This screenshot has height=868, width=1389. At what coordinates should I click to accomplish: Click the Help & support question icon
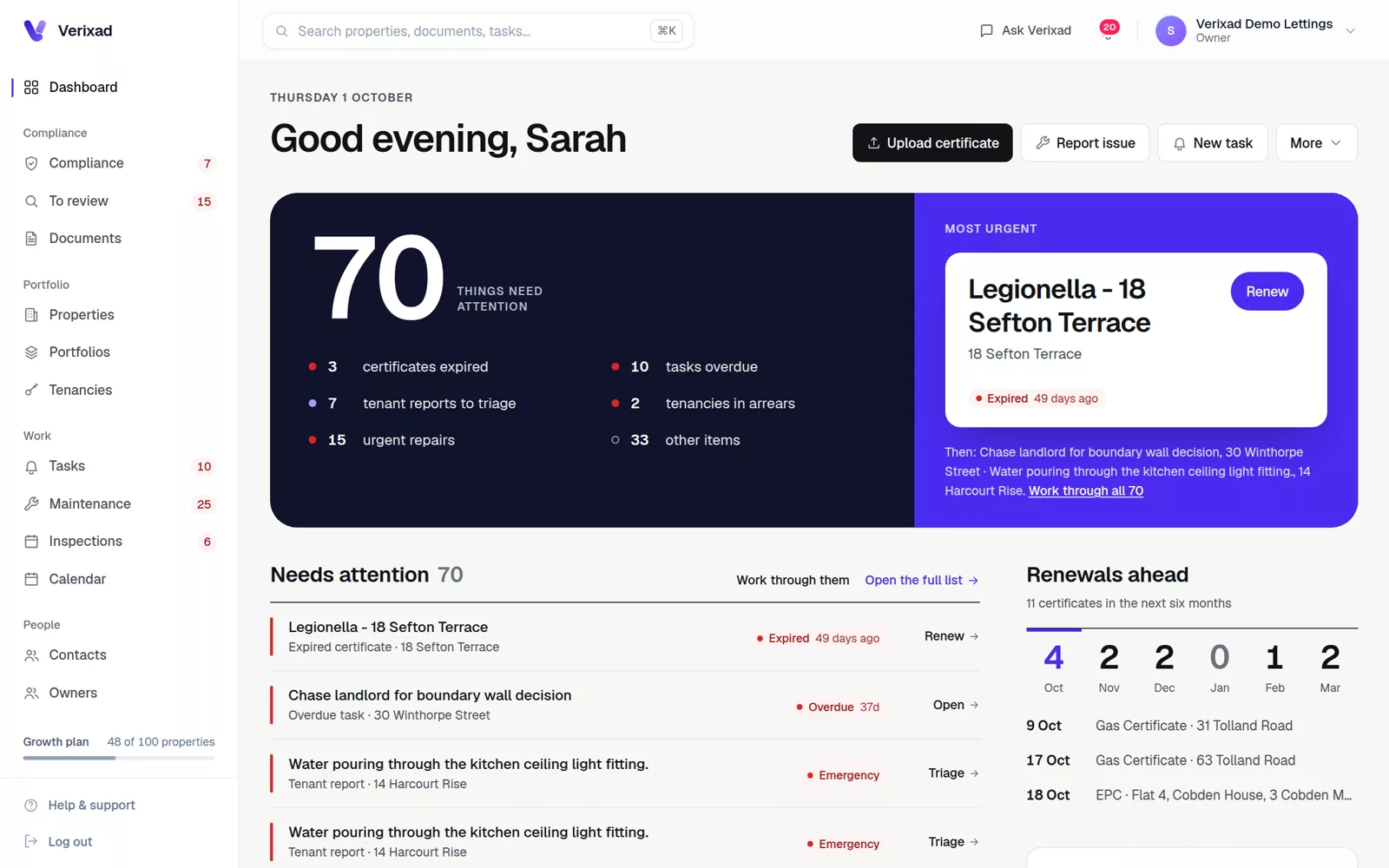(31, 806)
